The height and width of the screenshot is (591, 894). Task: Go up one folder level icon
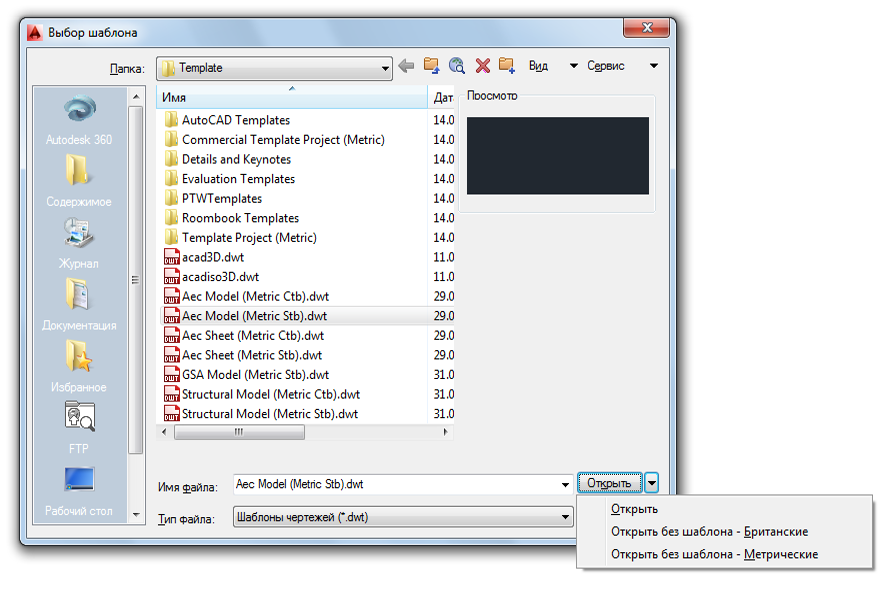click(432, 66)
